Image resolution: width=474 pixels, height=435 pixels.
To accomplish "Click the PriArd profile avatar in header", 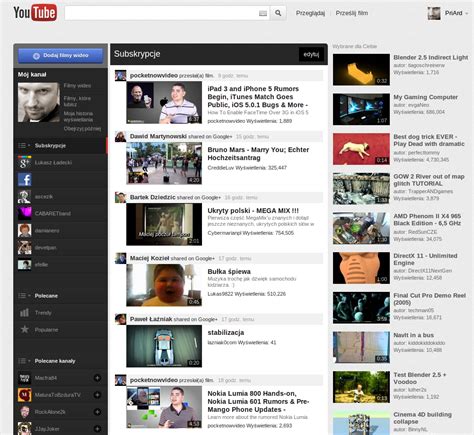I will (x=434, y=13).
